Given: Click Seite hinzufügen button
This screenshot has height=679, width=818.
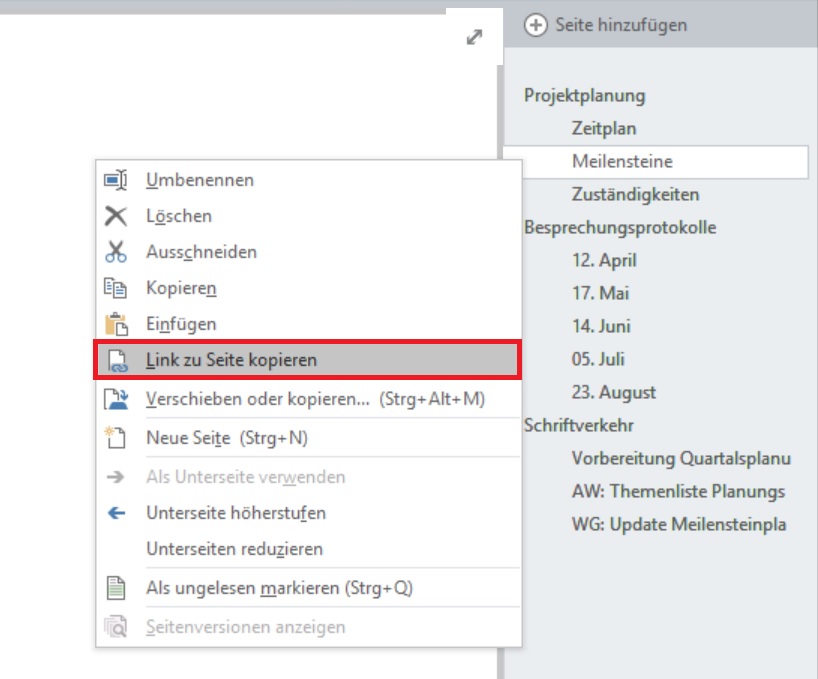Looking at the screenshot, I should point(607,25).
